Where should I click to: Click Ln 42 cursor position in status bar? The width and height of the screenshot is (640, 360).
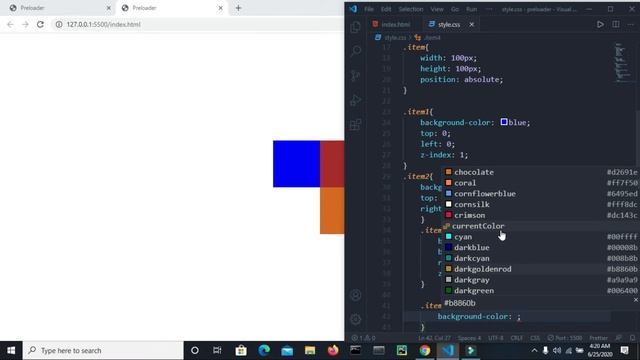[434, 338]
